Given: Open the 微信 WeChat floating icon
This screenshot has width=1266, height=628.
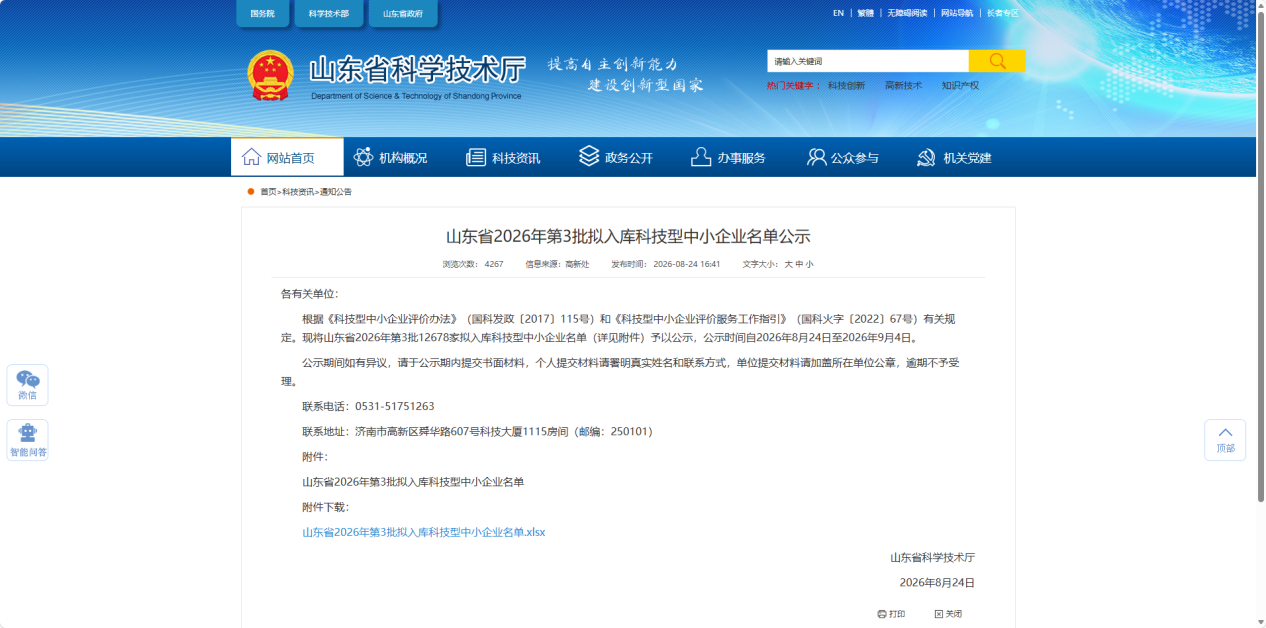Looking at the screenshot, I should pos(27,385).
